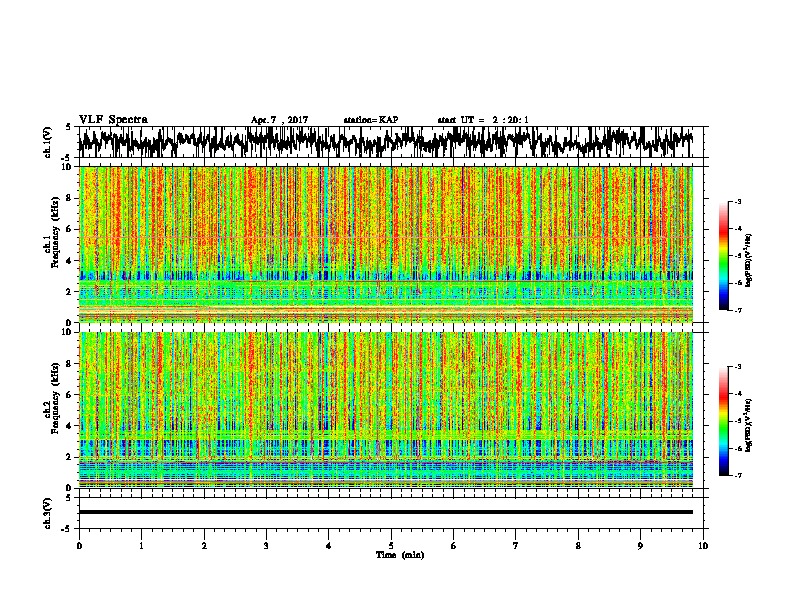Click the "2" kHz tick on ch.2 frequency axis
The image size is (792, 612).
pos(70,457)
